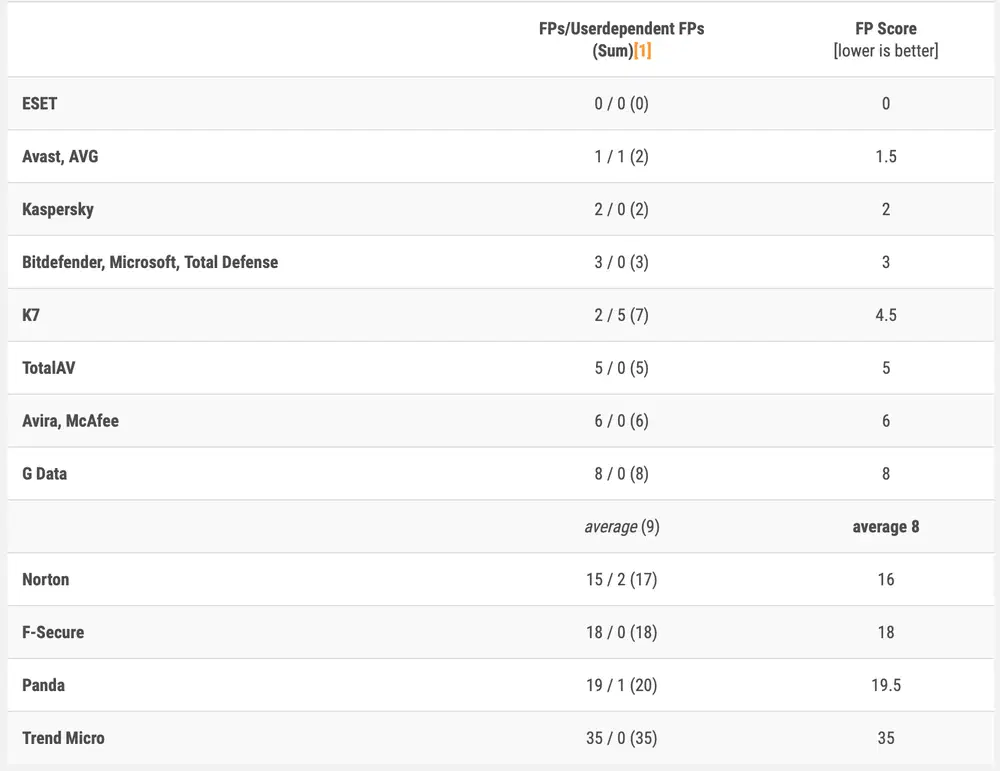This screenshot has width=1000, height=771.
Task: Click the Trend Micro vendor name
Action: tap(63, 738)
